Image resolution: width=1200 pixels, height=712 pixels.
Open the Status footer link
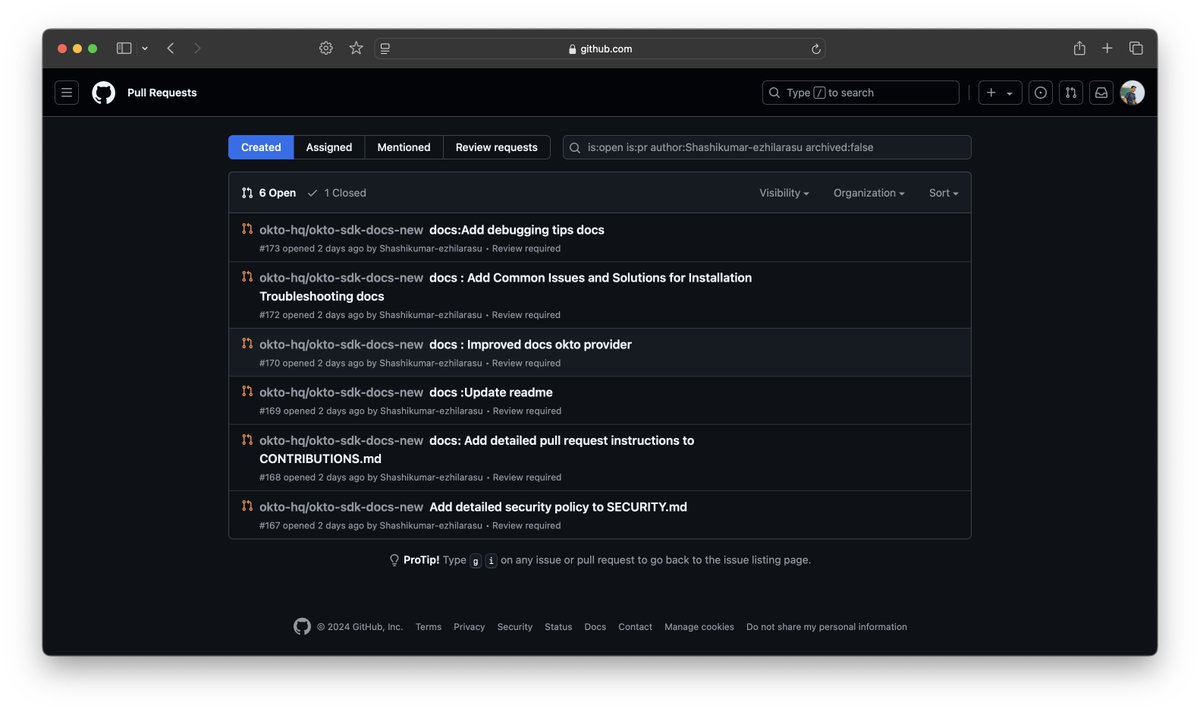point(558,627)
